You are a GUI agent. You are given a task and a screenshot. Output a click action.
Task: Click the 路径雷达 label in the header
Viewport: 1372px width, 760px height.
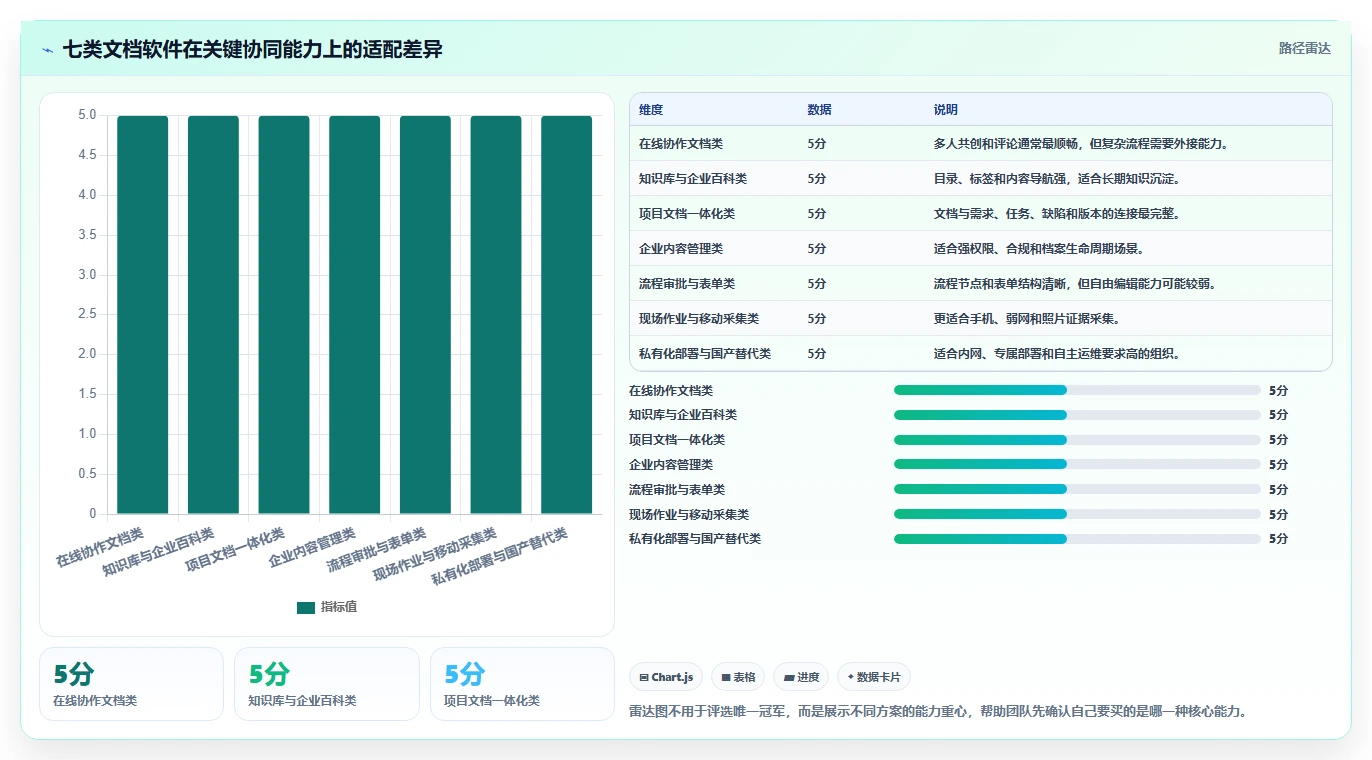tap(1305, 48)
